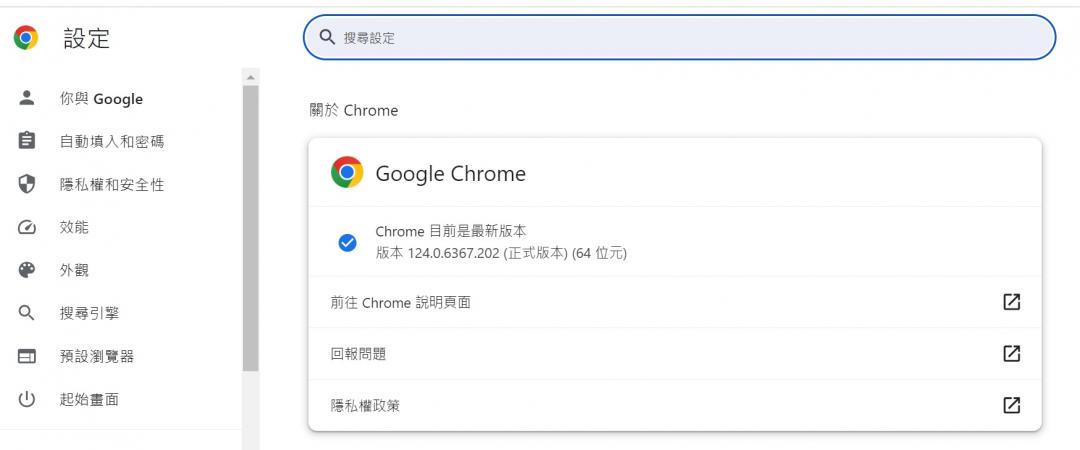The height and width of the screenshot is (450, 1080).
Task: Open the 回報問題 link
Action: point(674,354)
